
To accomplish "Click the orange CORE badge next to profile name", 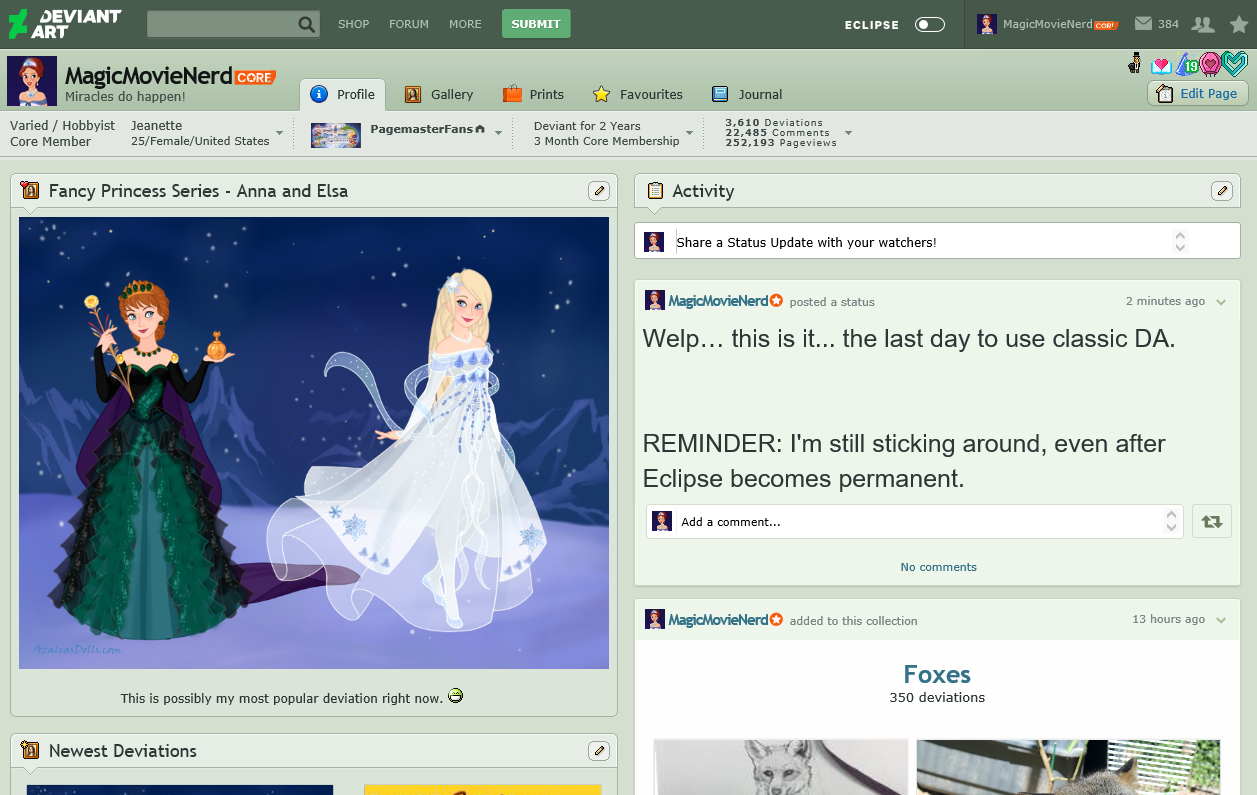I will 255,77.
